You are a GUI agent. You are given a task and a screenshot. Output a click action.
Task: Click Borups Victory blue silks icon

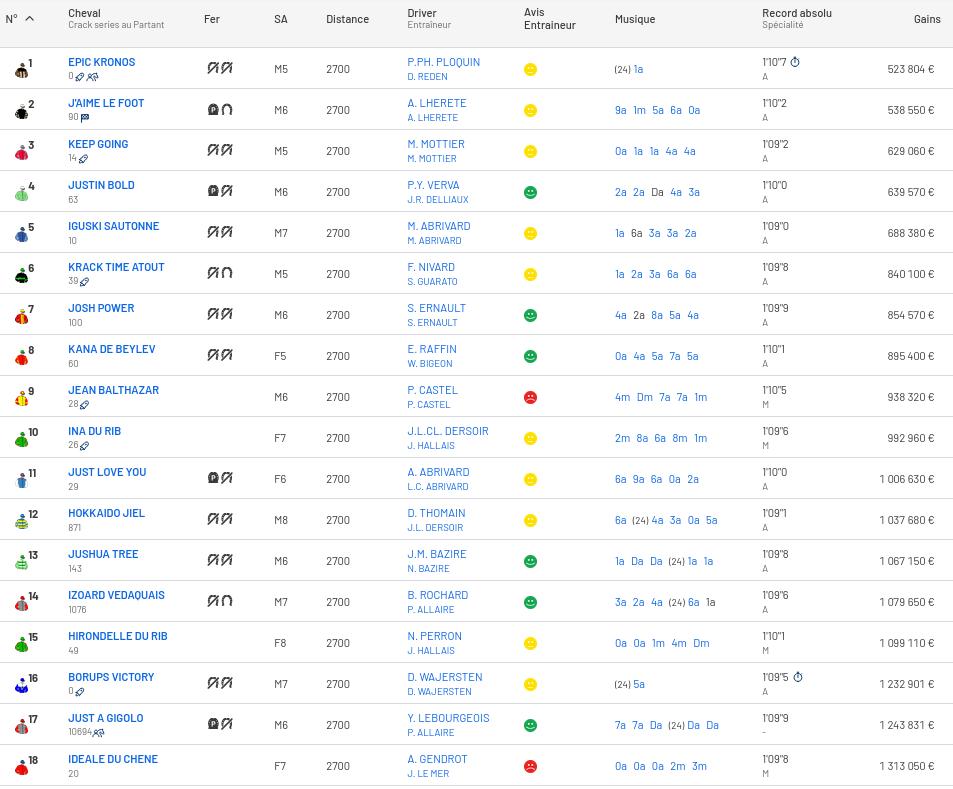coord(21,685)
